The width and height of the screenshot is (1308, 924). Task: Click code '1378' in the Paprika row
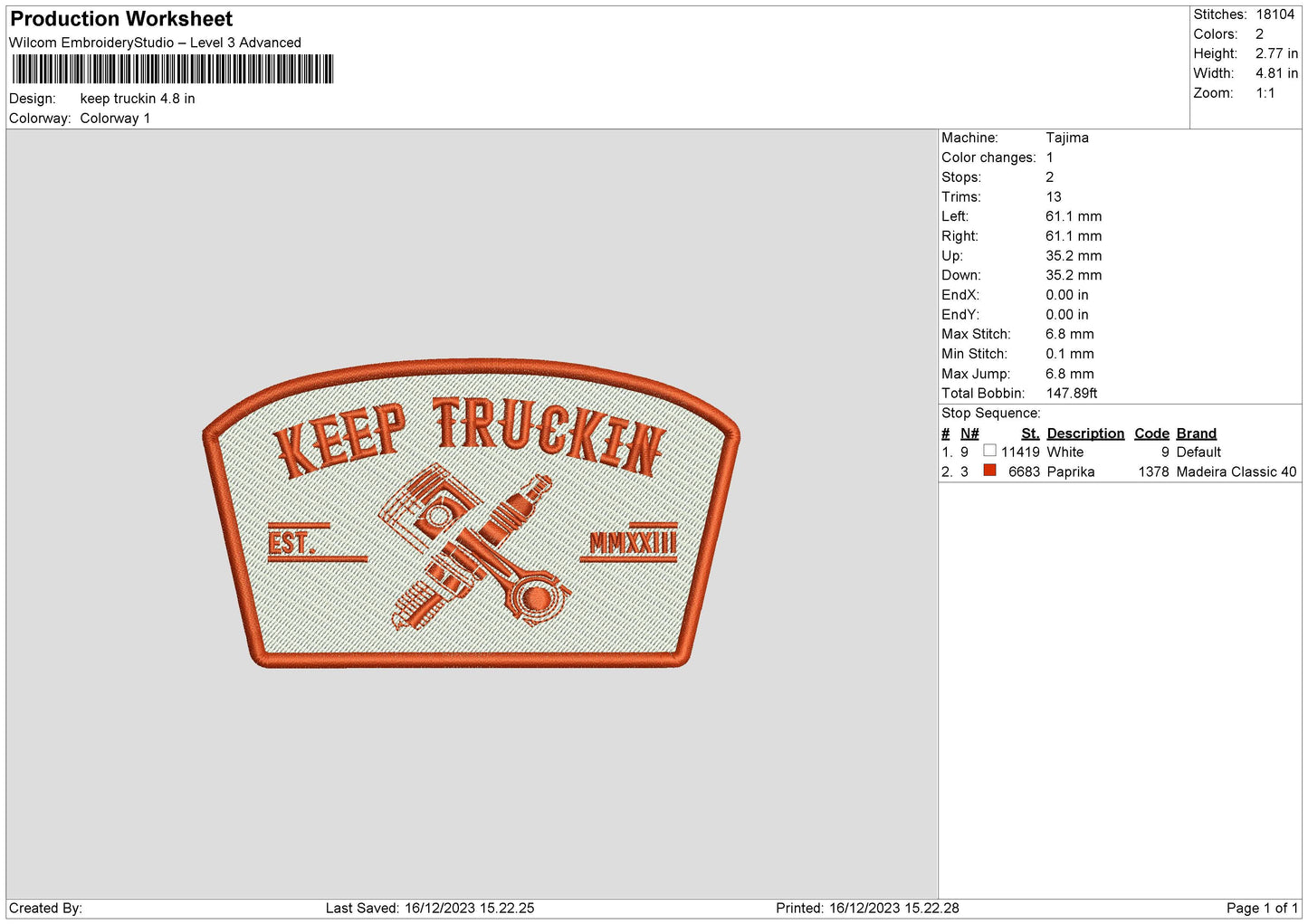coord(1153,472)
